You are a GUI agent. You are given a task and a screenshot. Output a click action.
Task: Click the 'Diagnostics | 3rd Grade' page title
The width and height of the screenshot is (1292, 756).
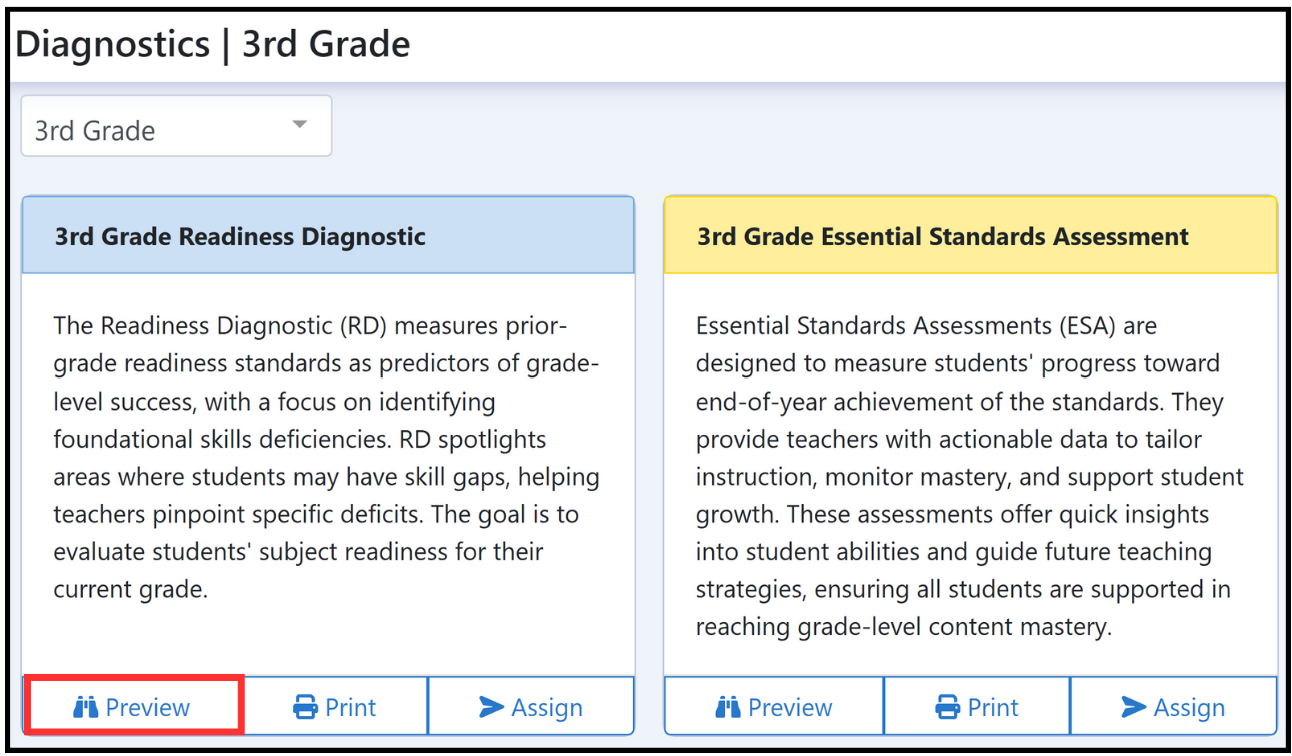point(213,44)
